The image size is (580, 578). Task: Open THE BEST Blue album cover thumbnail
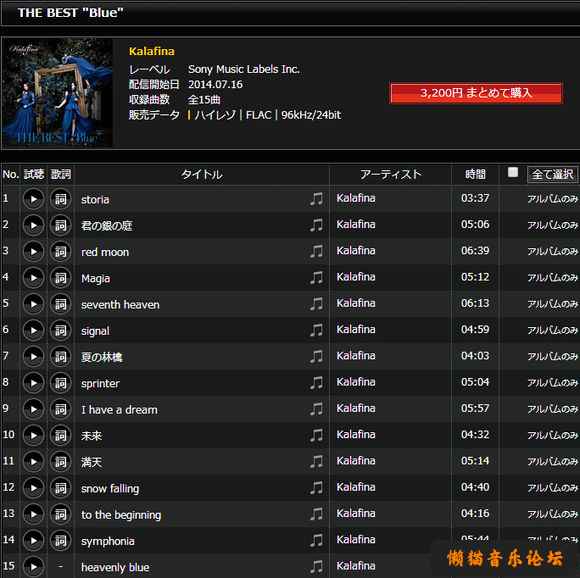57,93
